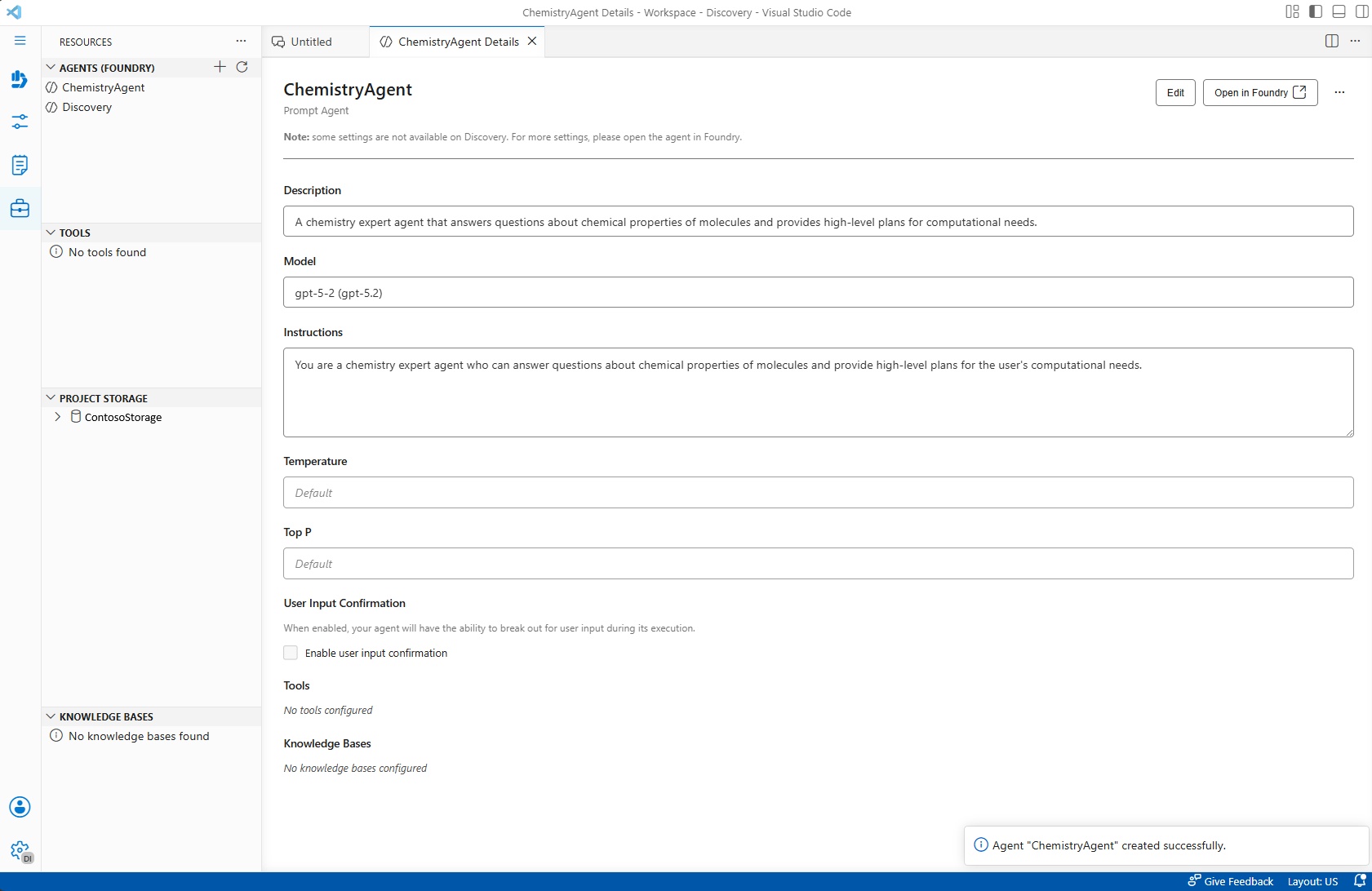Click the Description text field

click(818, 221)
